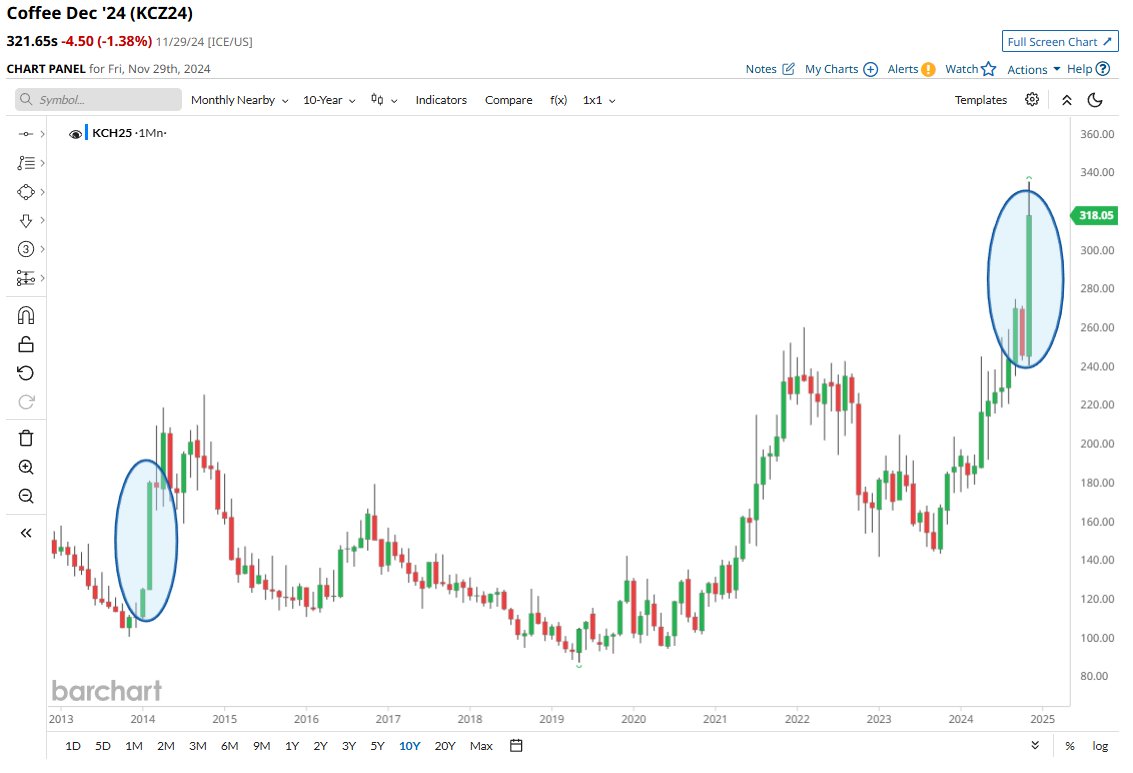
Task: Open the Alerts link
Action: [x=911, y=69]
